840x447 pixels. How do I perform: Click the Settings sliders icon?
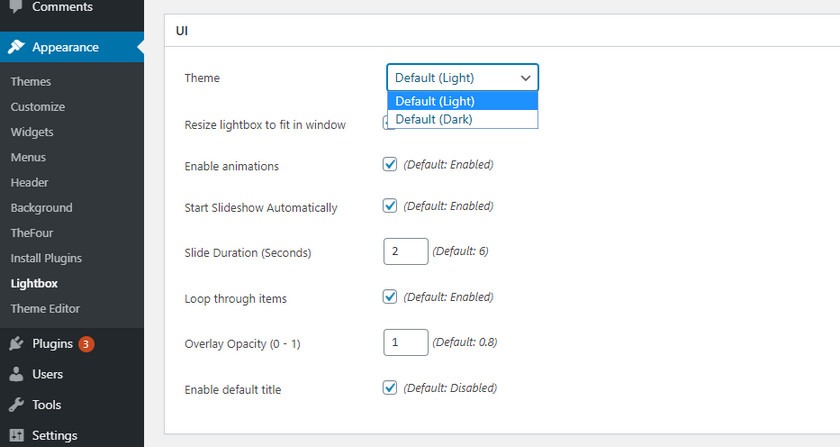point(17,436)
